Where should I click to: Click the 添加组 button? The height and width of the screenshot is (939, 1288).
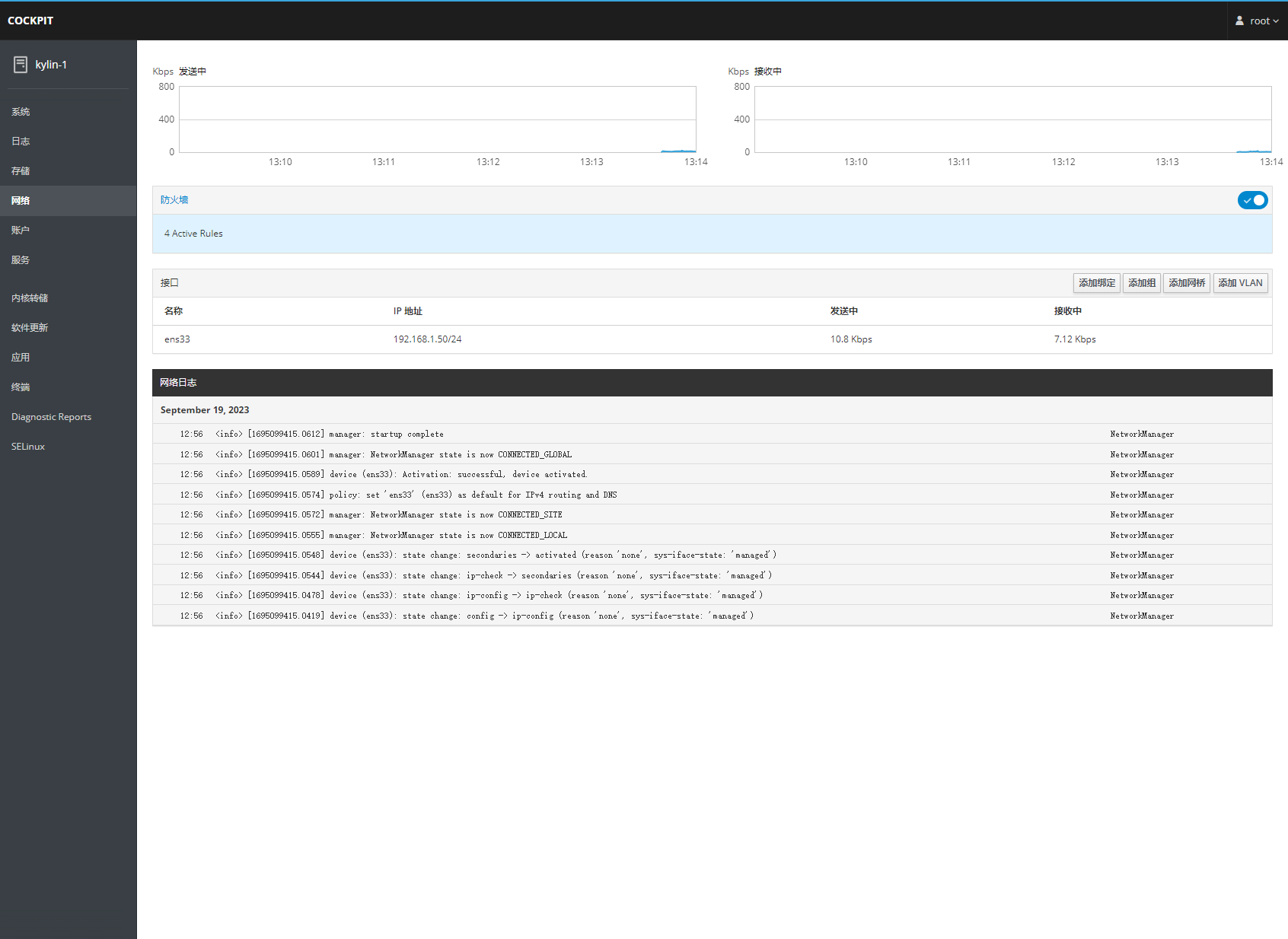pos(1142,283)
